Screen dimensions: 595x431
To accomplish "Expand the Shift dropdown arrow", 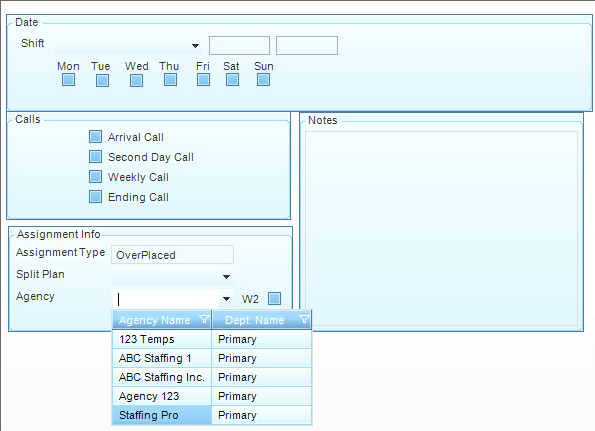I will [195, 46].
